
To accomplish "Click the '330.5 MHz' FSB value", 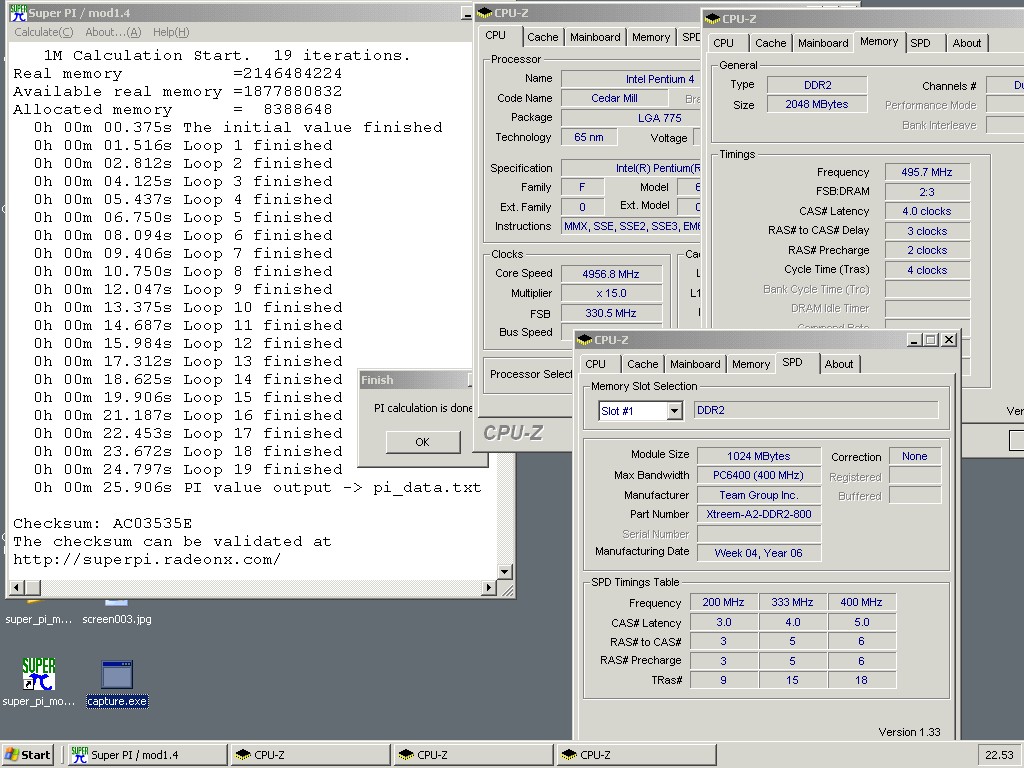I will [x=611, y=313].
